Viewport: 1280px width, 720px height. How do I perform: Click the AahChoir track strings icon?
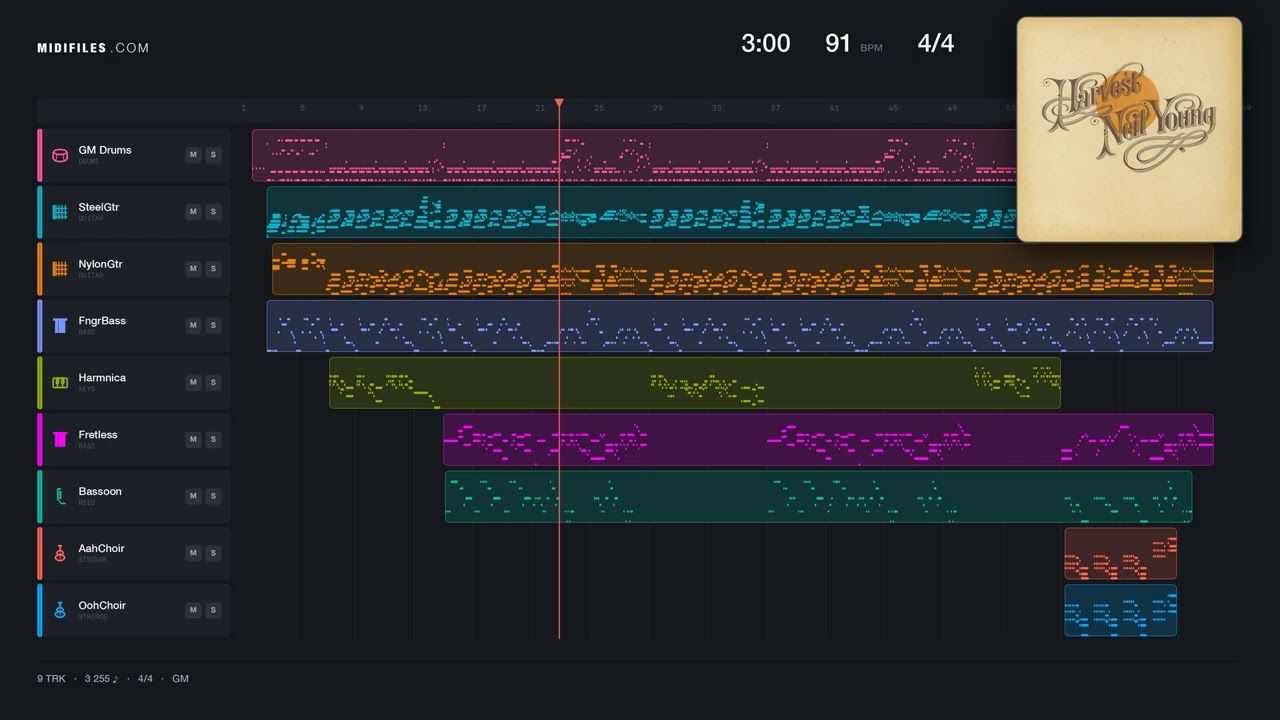click(x=60, y=553)
